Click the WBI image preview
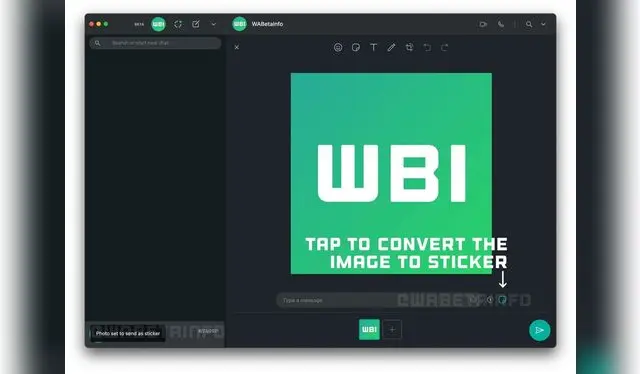The width and height of the screenshot is (640, 374). [391, 174]
